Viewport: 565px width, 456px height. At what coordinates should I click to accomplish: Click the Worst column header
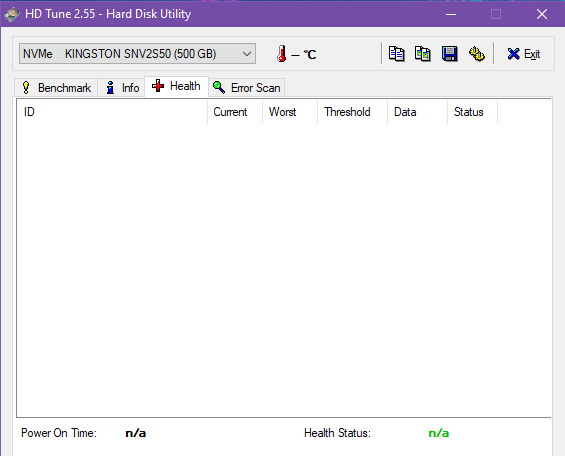pos(290,112)
